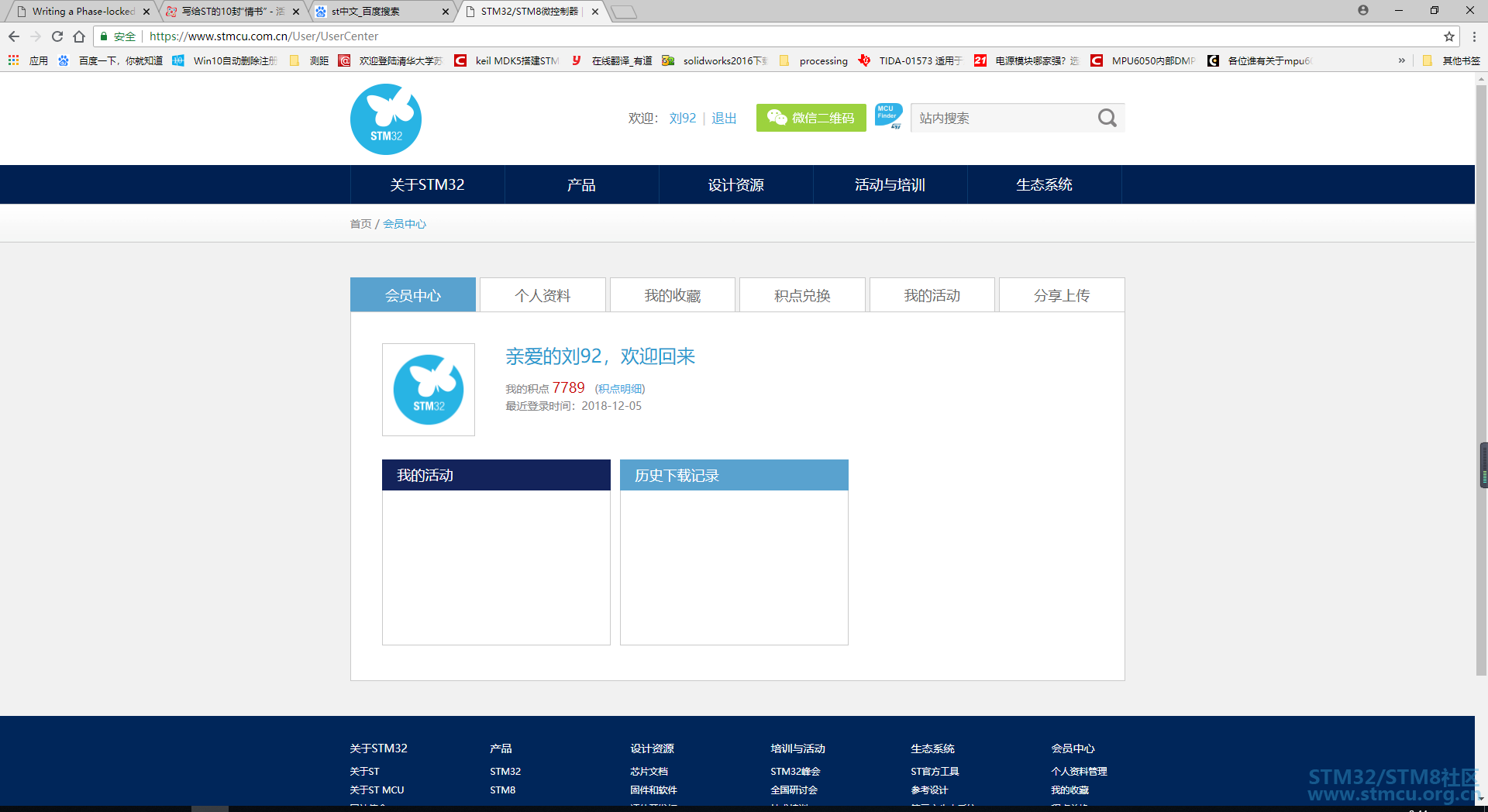Image resolution: width=1488 pixels, height=812 pixels.
Task: Open the WeChat QR code button
Action: 811,118
